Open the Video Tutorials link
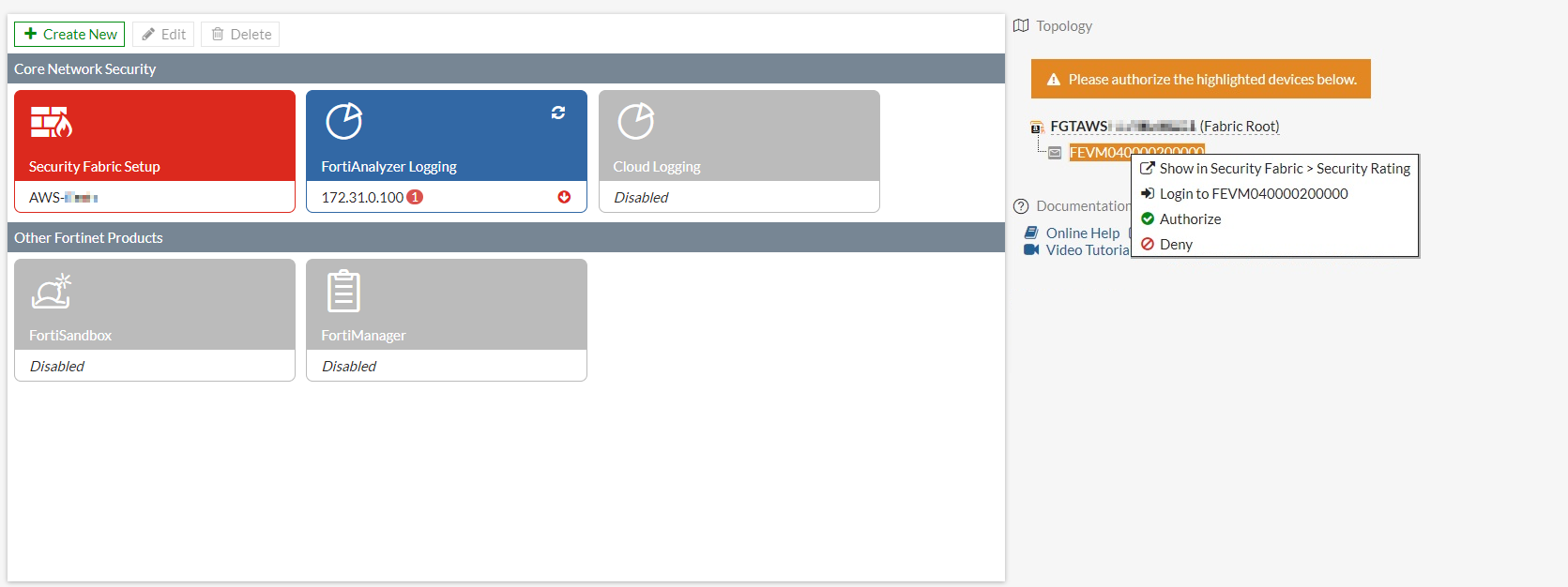 click(1088, 249)
